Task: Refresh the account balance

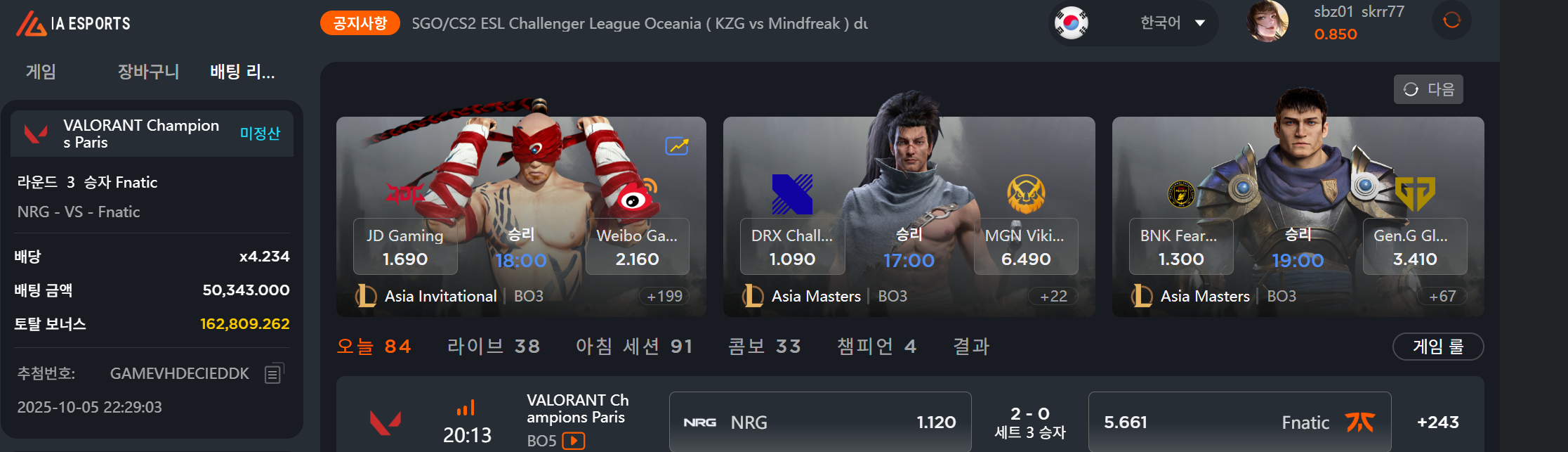Action: point(1451,20)
